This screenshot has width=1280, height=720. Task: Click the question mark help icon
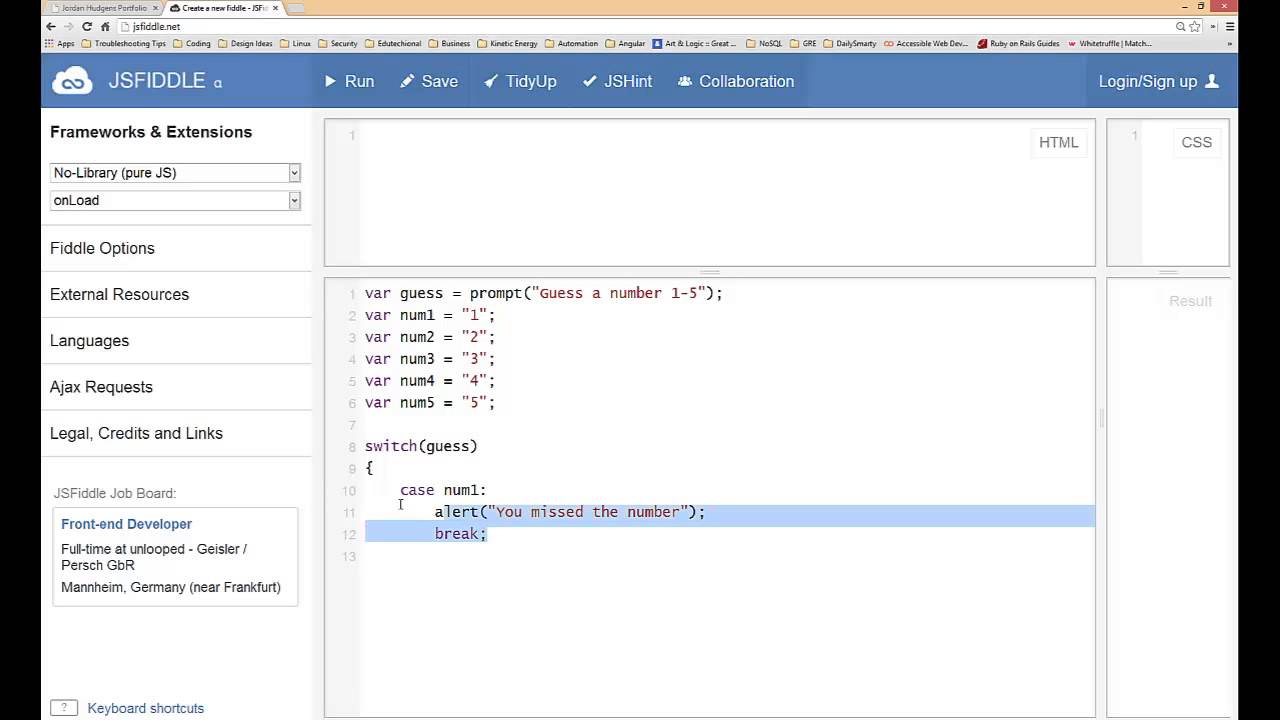click(63, 708)
